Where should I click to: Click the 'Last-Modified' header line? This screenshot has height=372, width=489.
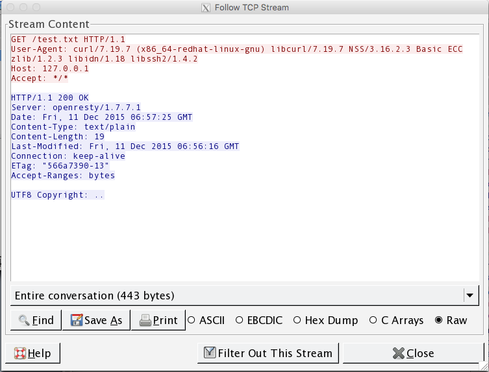coord(125,146)
